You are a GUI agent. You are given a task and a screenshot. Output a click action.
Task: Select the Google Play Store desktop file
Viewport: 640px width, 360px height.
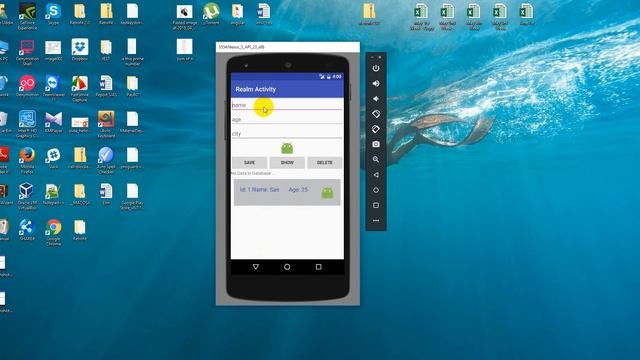132,196
